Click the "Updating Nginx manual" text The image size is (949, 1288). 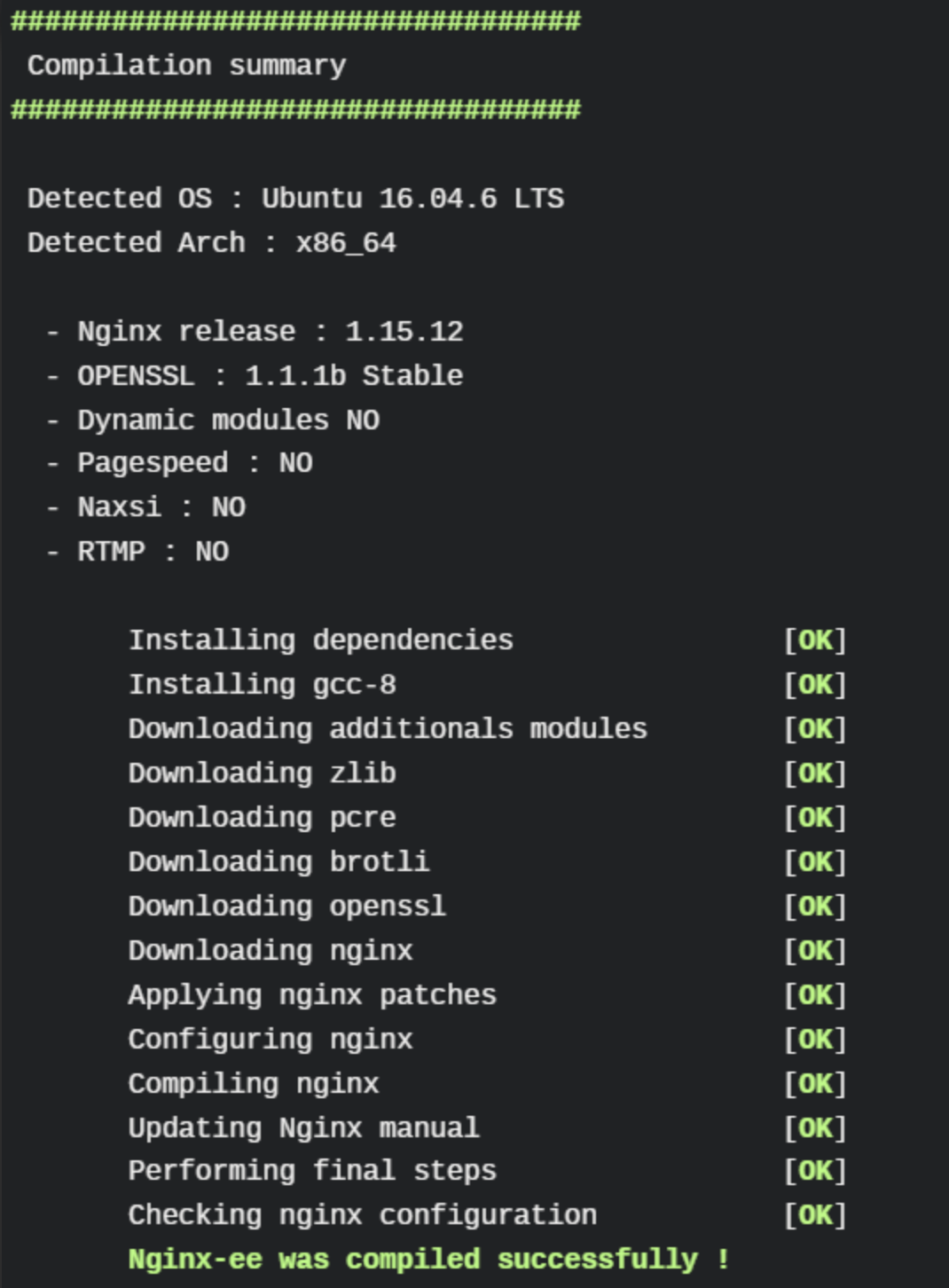pyautogui.click(x=303, y=1128)
